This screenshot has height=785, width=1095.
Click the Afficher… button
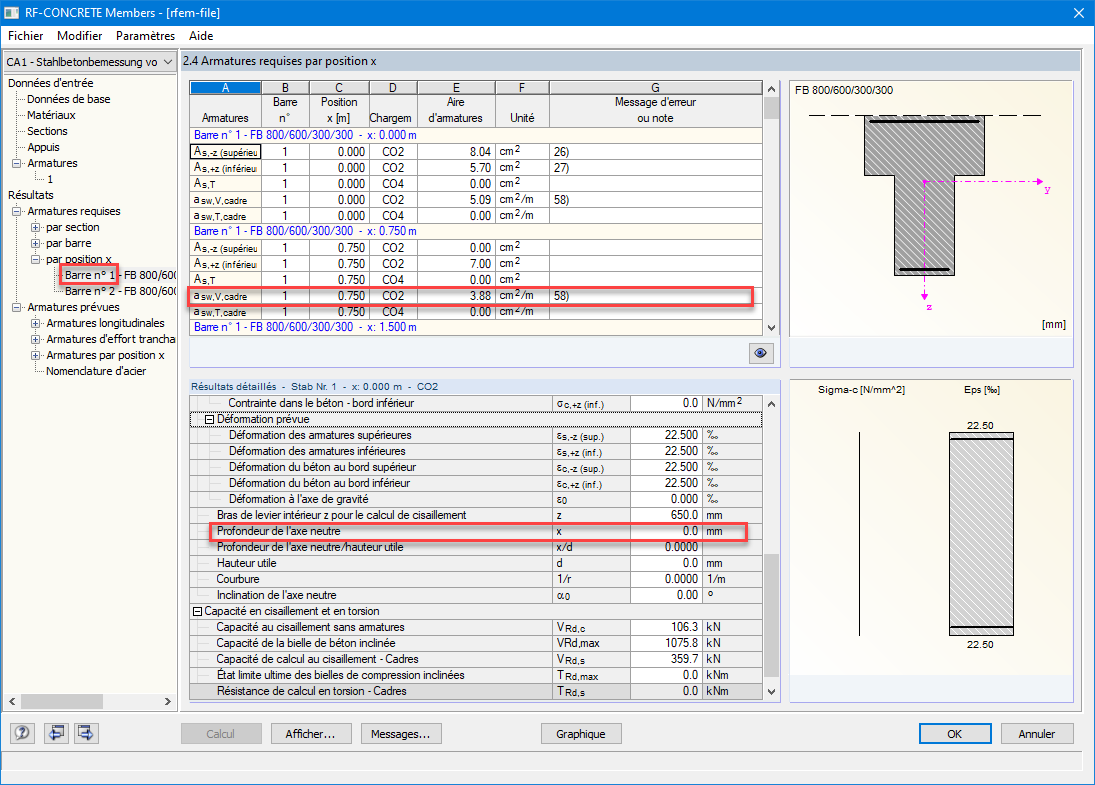310,734
